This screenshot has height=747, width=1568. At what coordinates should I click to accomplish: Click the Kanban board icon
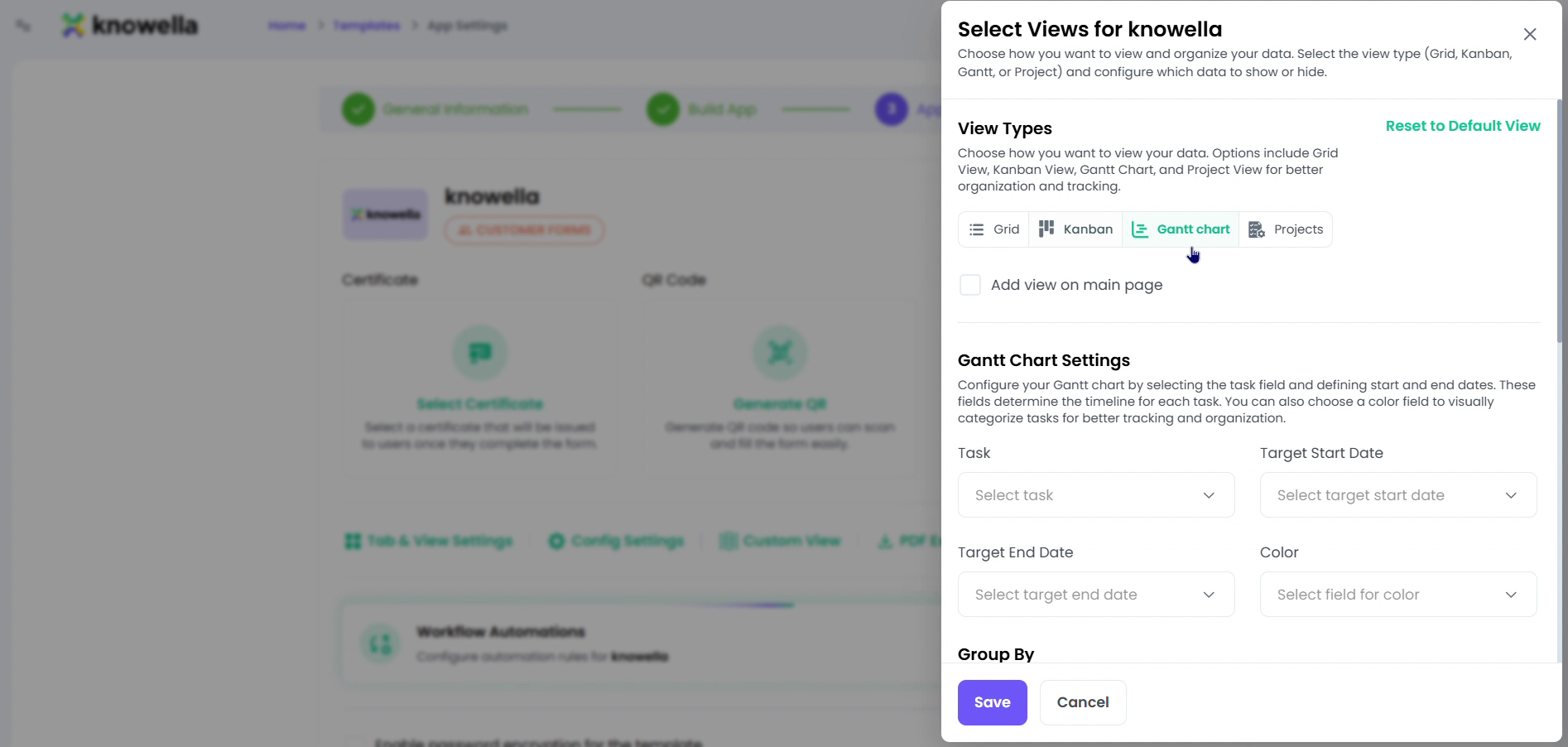click(1046, 229)
